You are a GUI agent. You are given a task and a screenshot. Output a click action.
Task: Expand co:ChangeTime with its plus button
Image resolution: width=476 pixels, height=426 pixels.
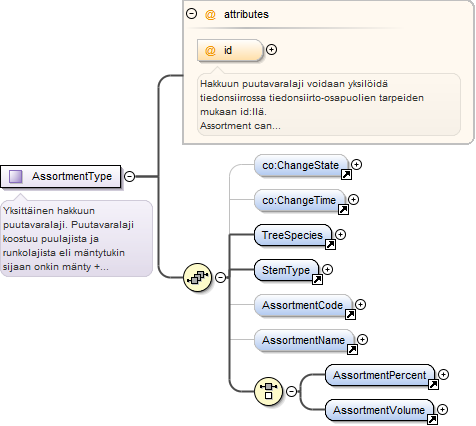(353, 200)
